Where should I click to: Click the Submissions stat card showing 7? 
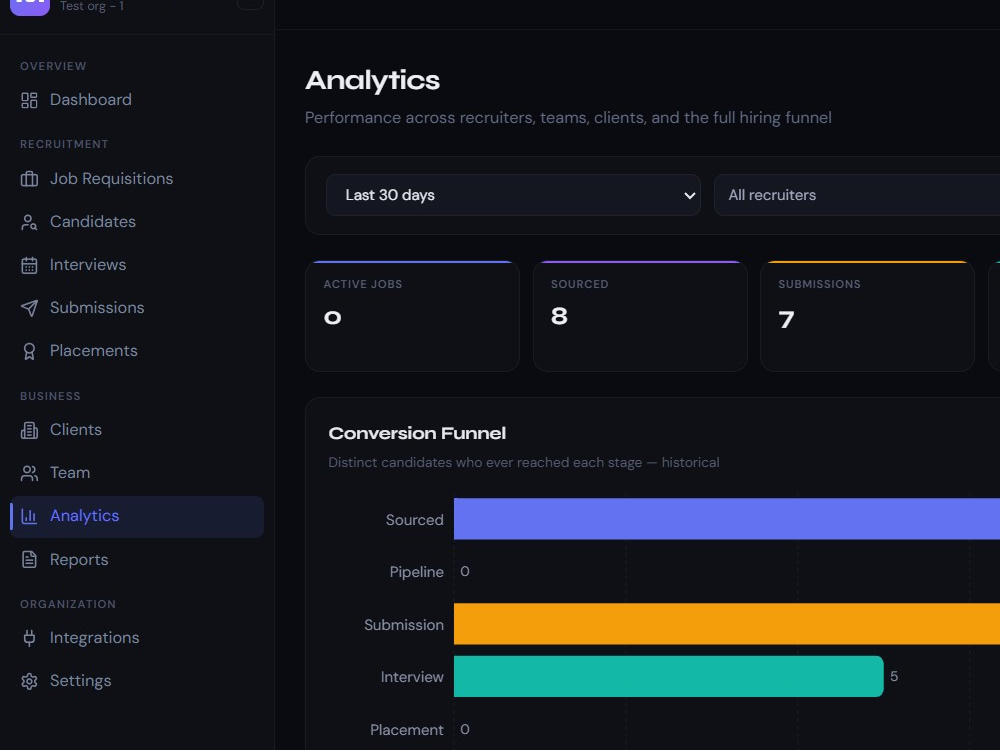[x=867, y=316]
